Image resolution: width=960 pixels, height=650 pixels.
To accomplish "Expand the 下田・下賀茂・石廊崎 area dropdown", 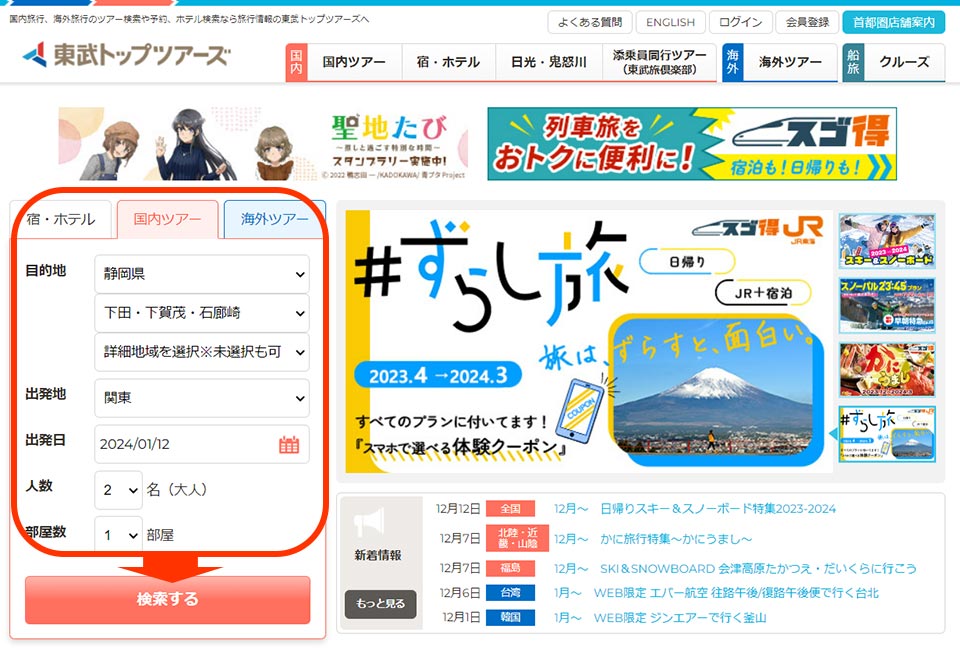I will coord(201,314).
